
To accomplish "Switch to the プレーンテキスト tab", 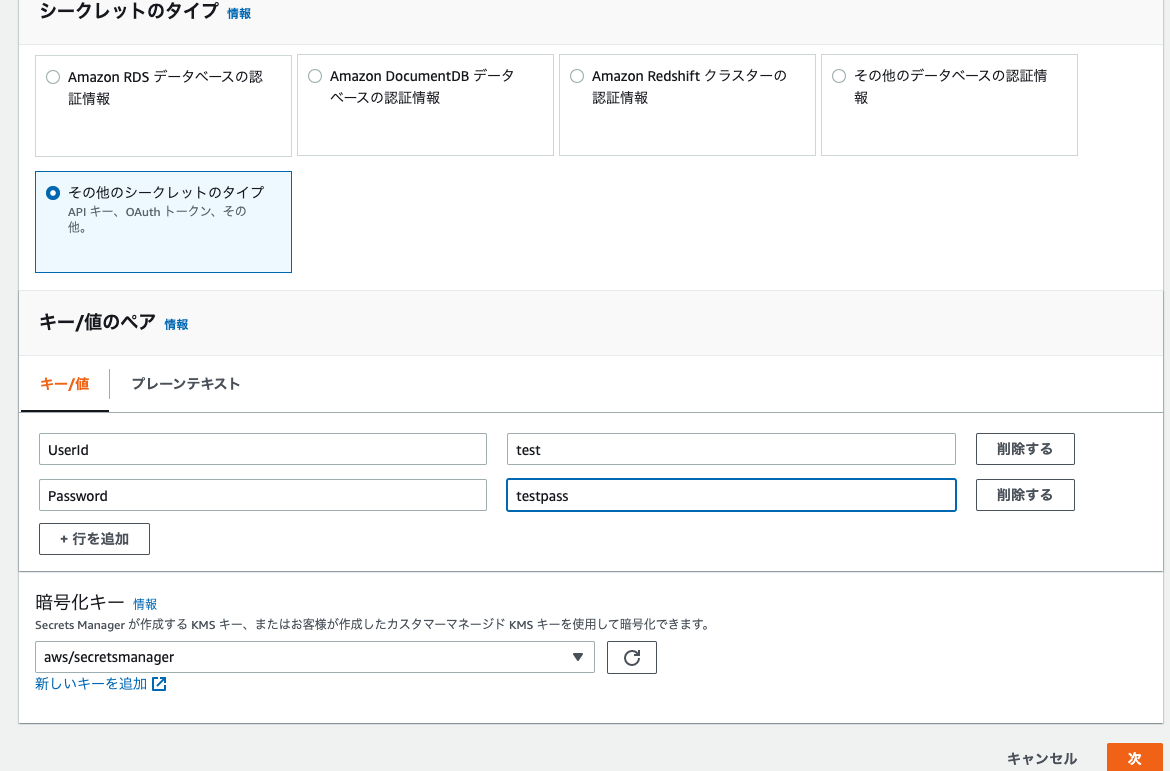I will pyautogui.click(x=186, y=383).
